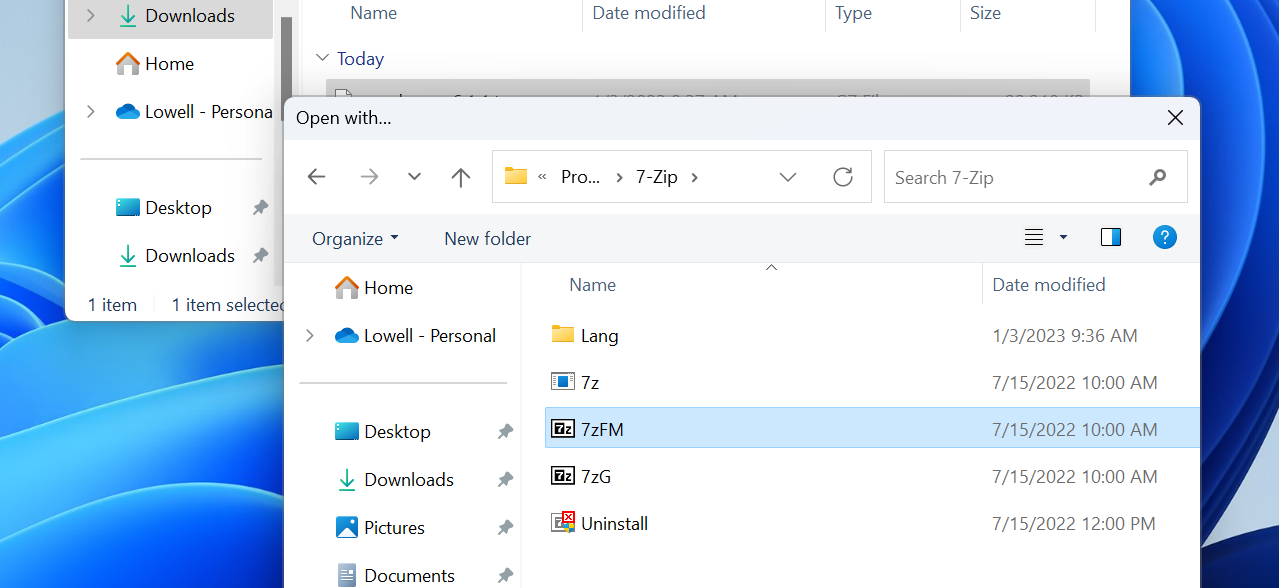Image resolution: width=1279 pixels, height=588 pixels.
Task: Click the refresh icon in the address bar
Action: (x=842, y=176)
